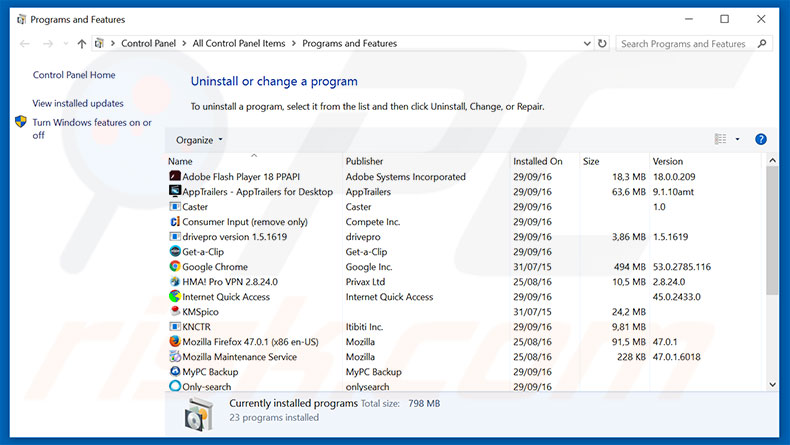The width and height of the screenshot is (790, 445).
Task: Click the Get-a-Clip program icon
Action: [175, 251]
